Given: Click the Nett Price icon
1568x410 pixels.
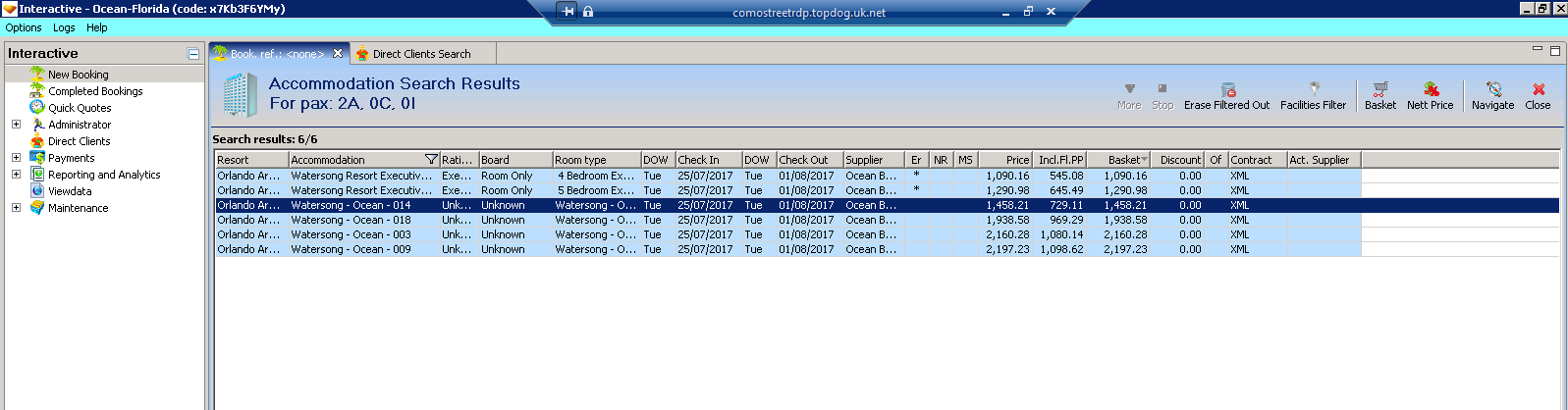Looking at the screenshot, I should (x=1431, y=88).
